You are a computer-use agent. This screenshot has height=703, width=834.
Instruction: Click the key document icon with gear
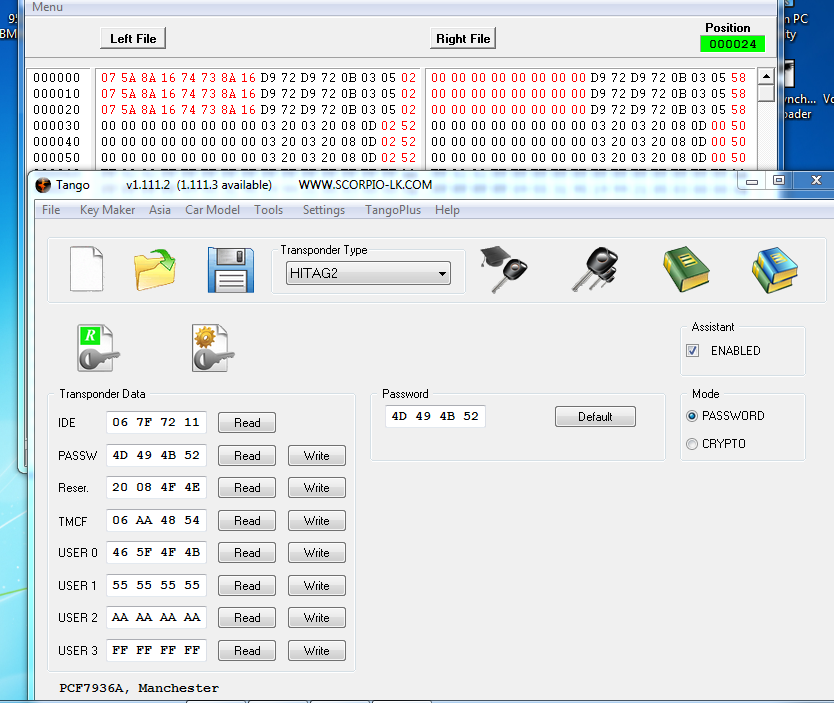coord(213,348)
